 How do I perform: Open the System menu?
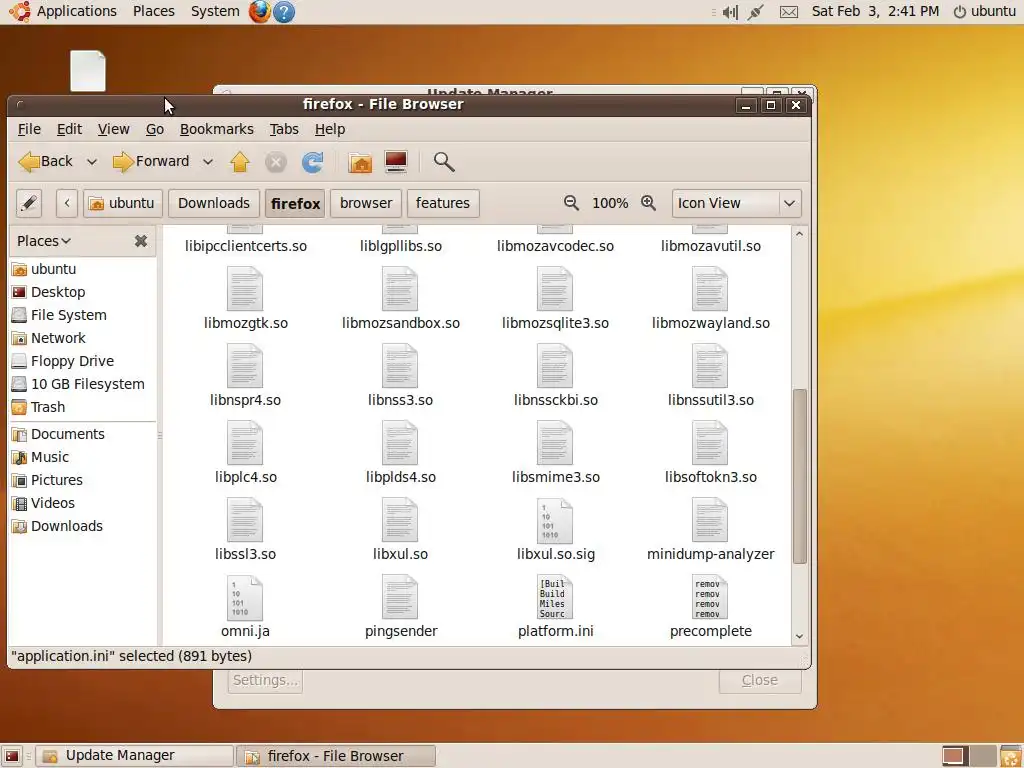pos(215,11)
